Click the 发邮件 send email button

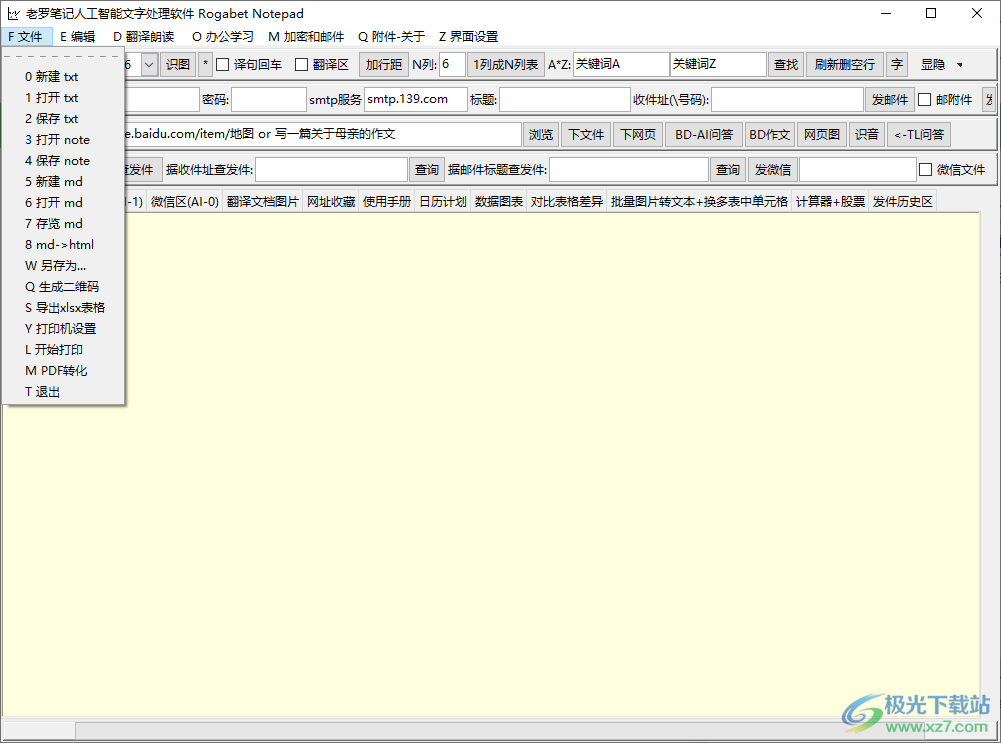890,99
